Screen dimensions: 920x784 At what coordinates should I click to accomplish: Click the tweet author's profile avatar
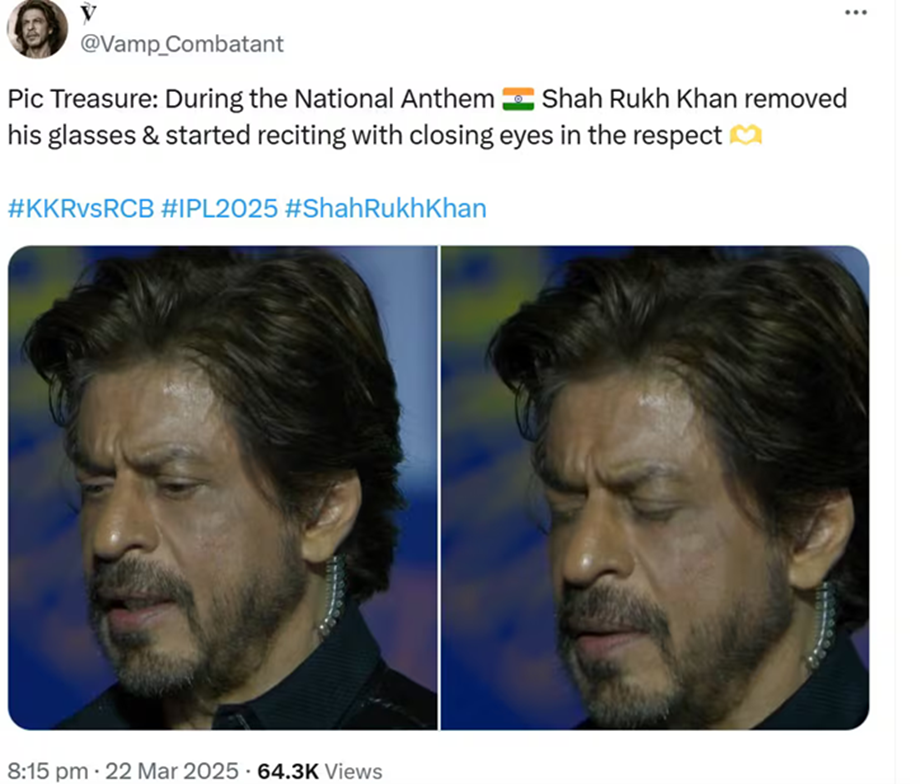tap(37, 27)
